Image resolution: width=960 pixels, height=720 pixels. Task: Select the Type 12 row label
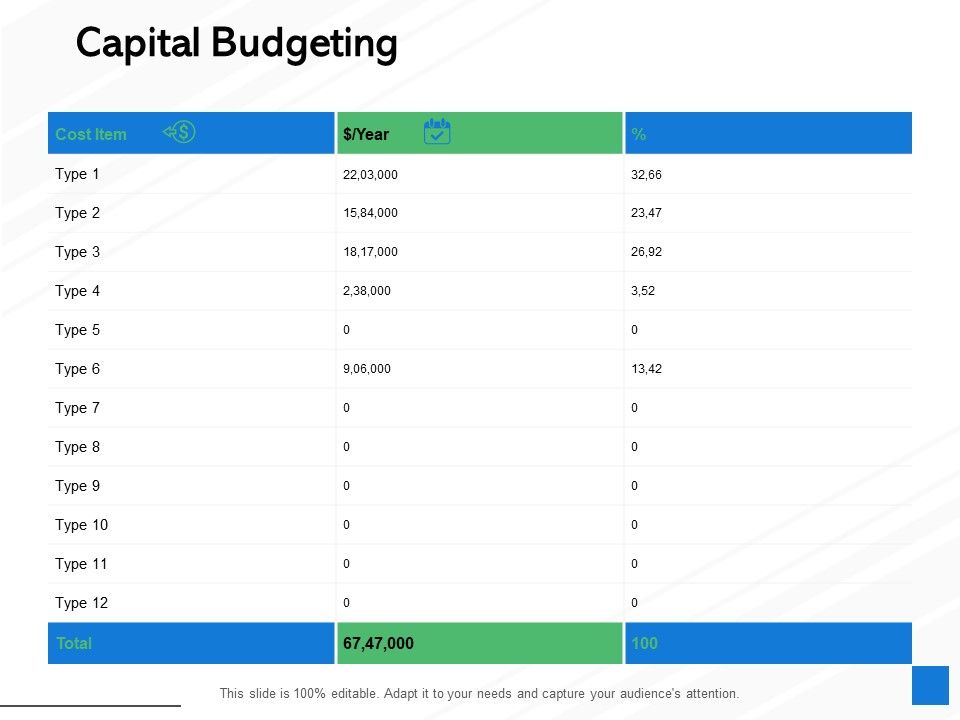(81, 603)
